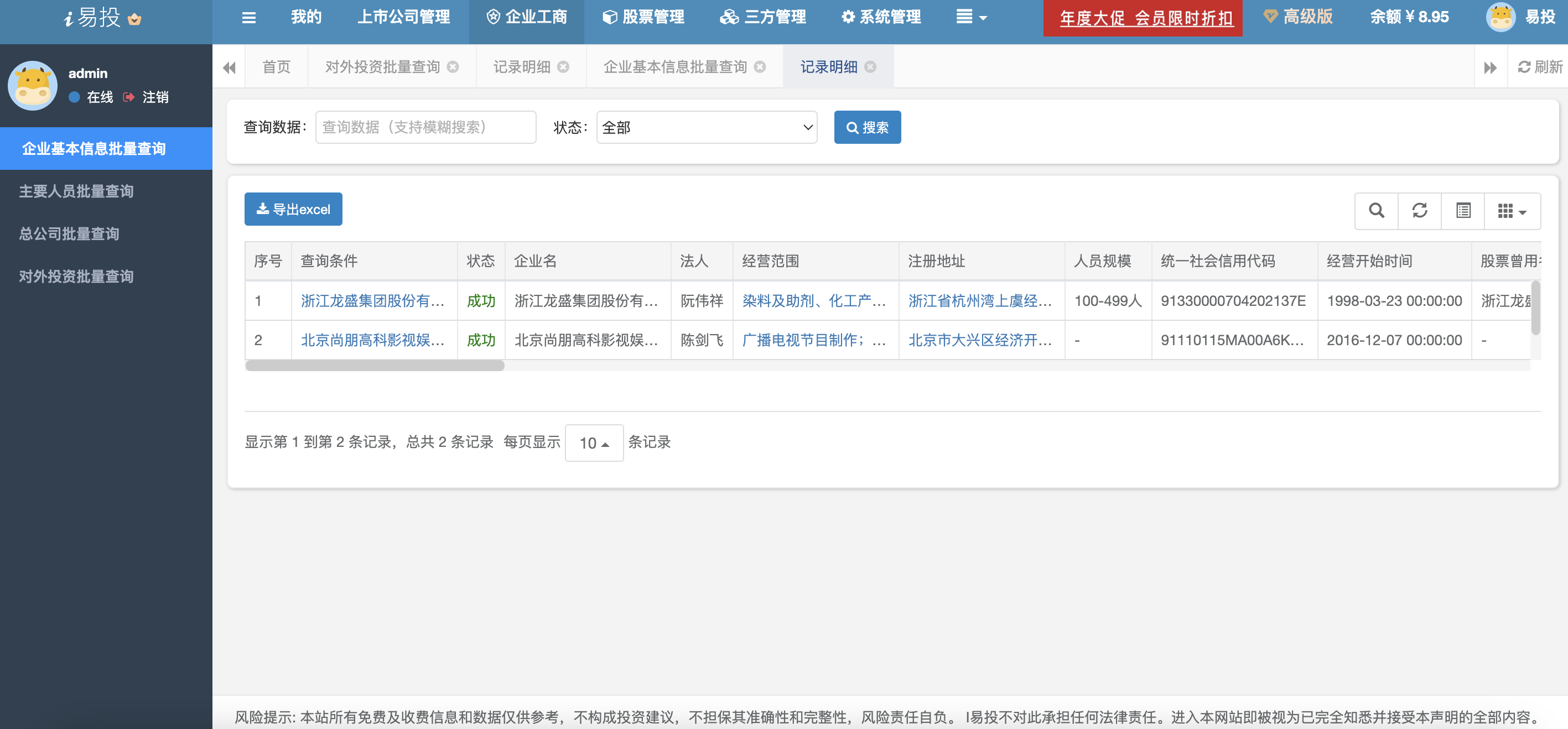Close the 企业基本信息批量查询 tab
Viewport: 1568px width, 729px height.
point(760,67)
